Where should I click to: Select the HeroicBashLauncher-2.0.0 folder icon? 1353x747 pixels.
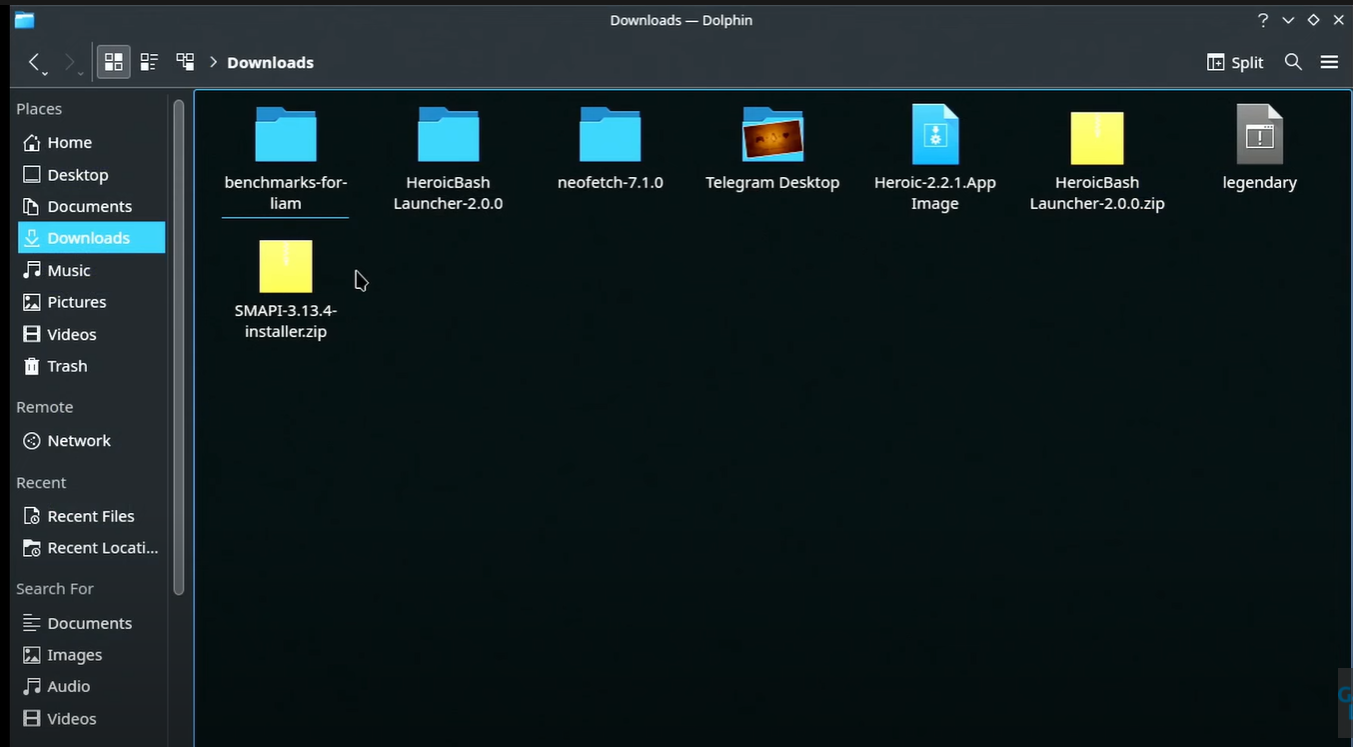(448, 134)
